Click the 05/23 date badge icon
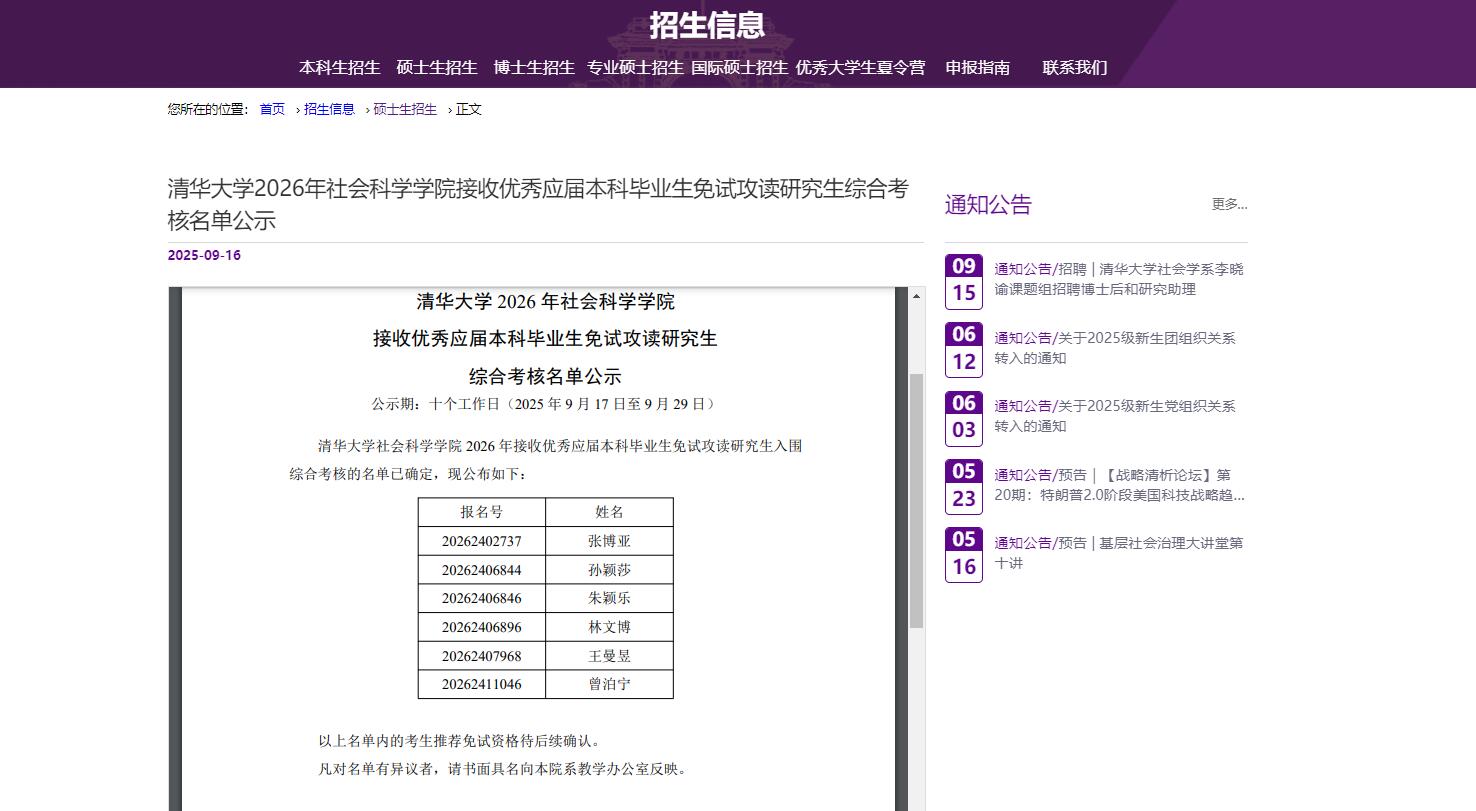Viewport: 1476px width, 811px height. point(963,487)
